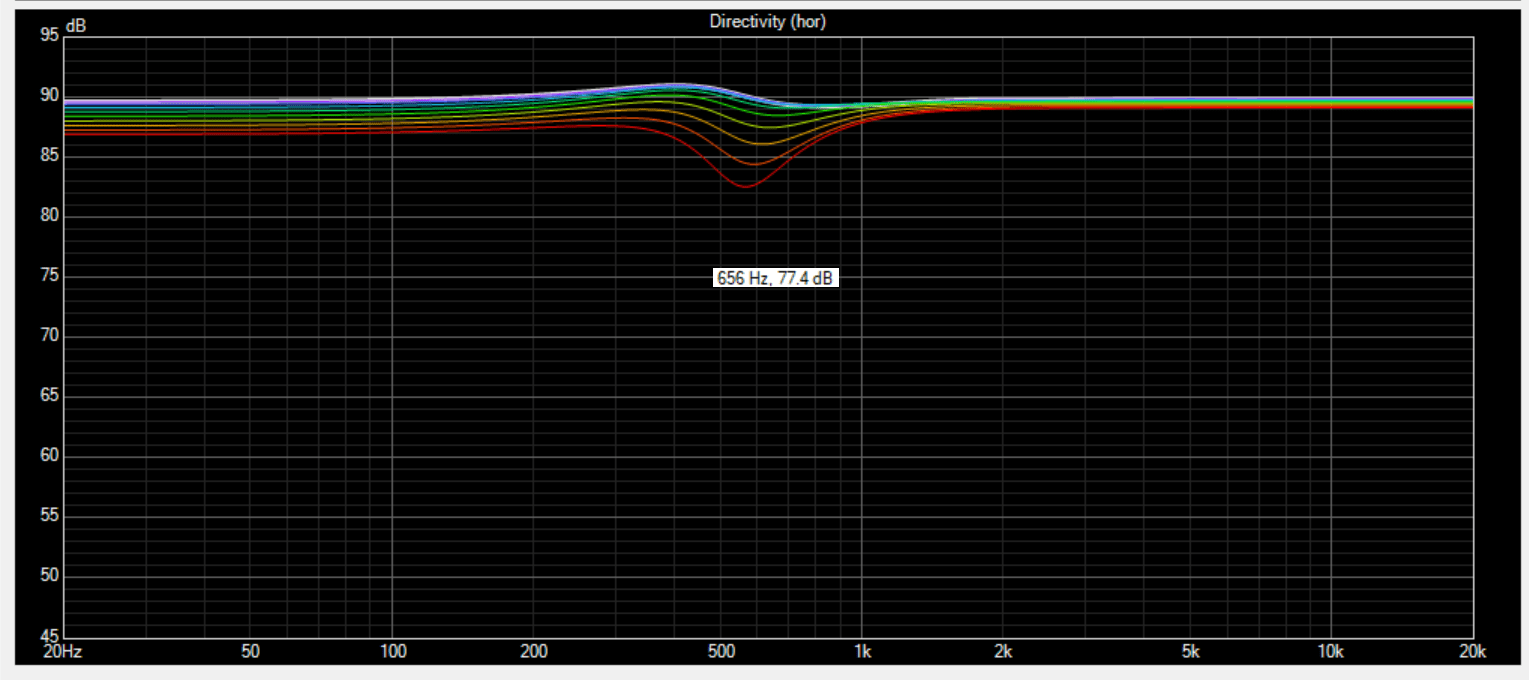Click the 50 label on the vertical dB axis
The height and width of the screenshot is (680, 1529).
[x=50, y=576]
